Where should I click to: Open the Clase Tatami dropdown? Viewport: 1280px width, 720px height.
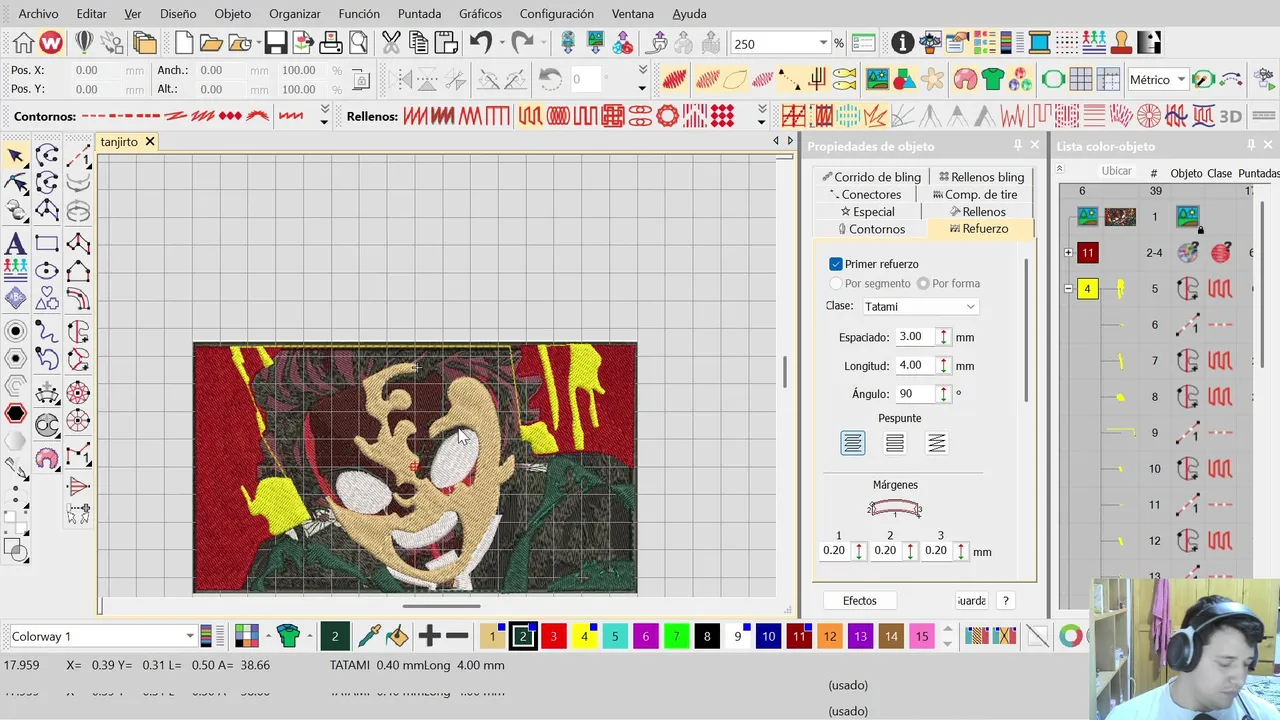[x=920, y=306]
